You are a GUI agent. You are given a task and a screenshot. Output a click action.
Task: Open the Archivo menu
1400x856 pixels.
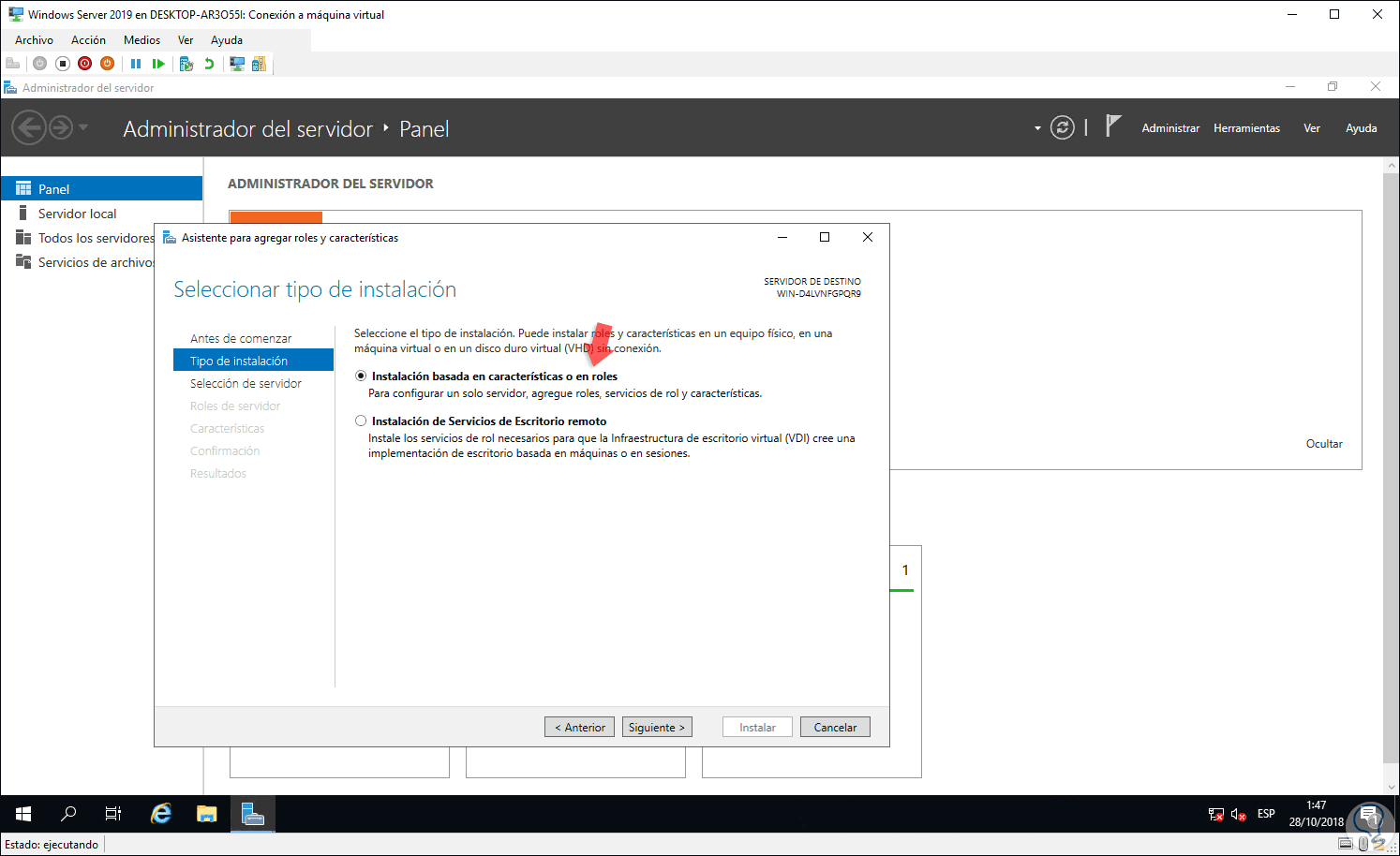point(34,40)
